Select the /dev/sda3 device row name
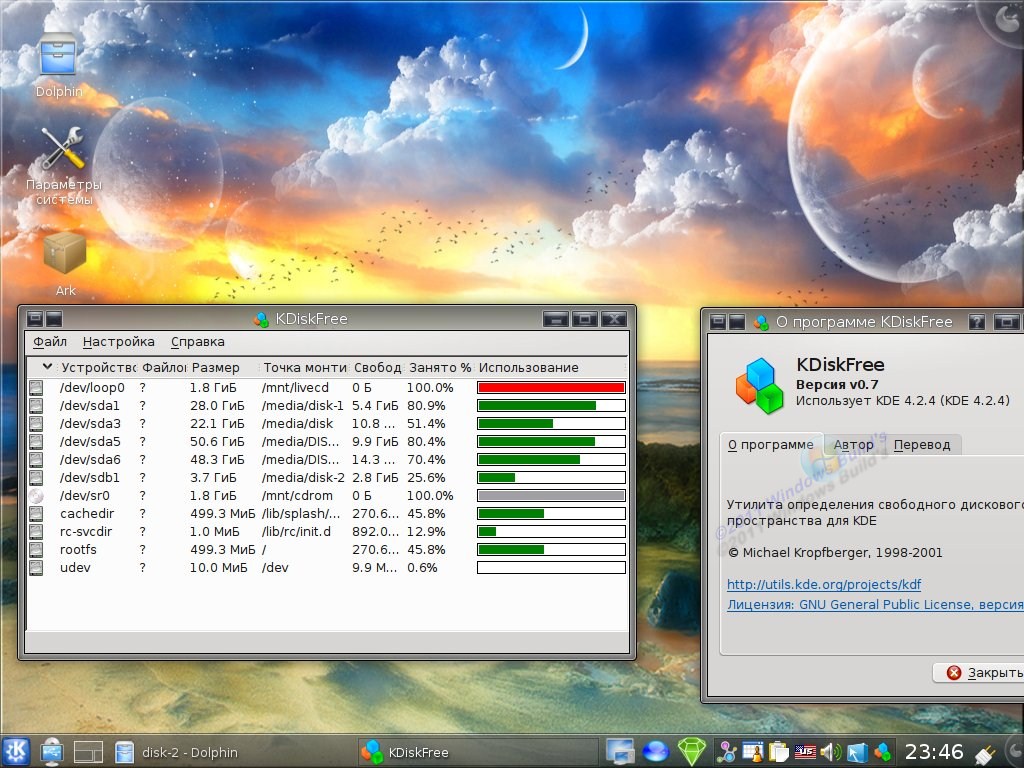The height and width of the screenshot is (768, 1024). pyautogui.click(x=89, y=424)
